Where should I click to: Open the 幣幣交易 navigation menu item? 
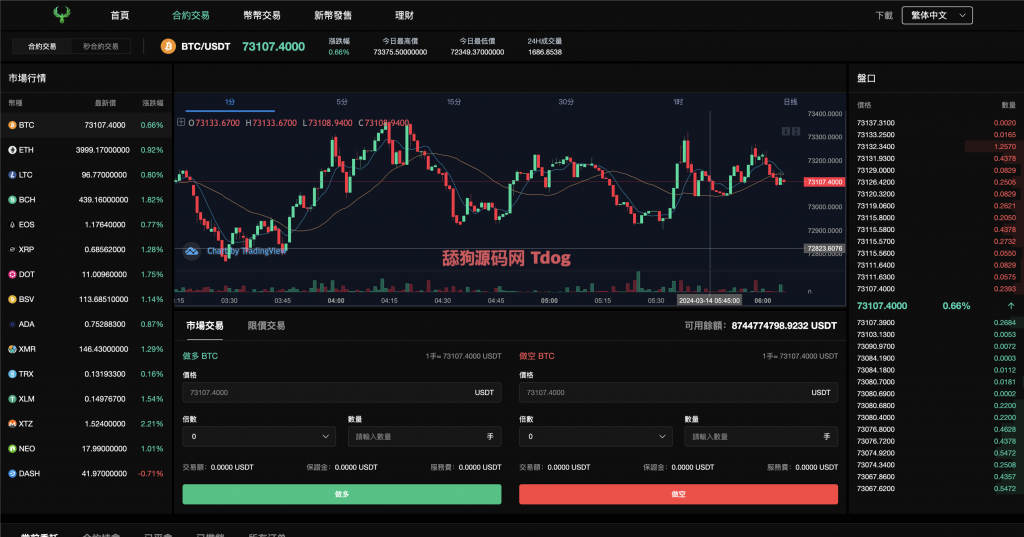click(x=261, y=16)
